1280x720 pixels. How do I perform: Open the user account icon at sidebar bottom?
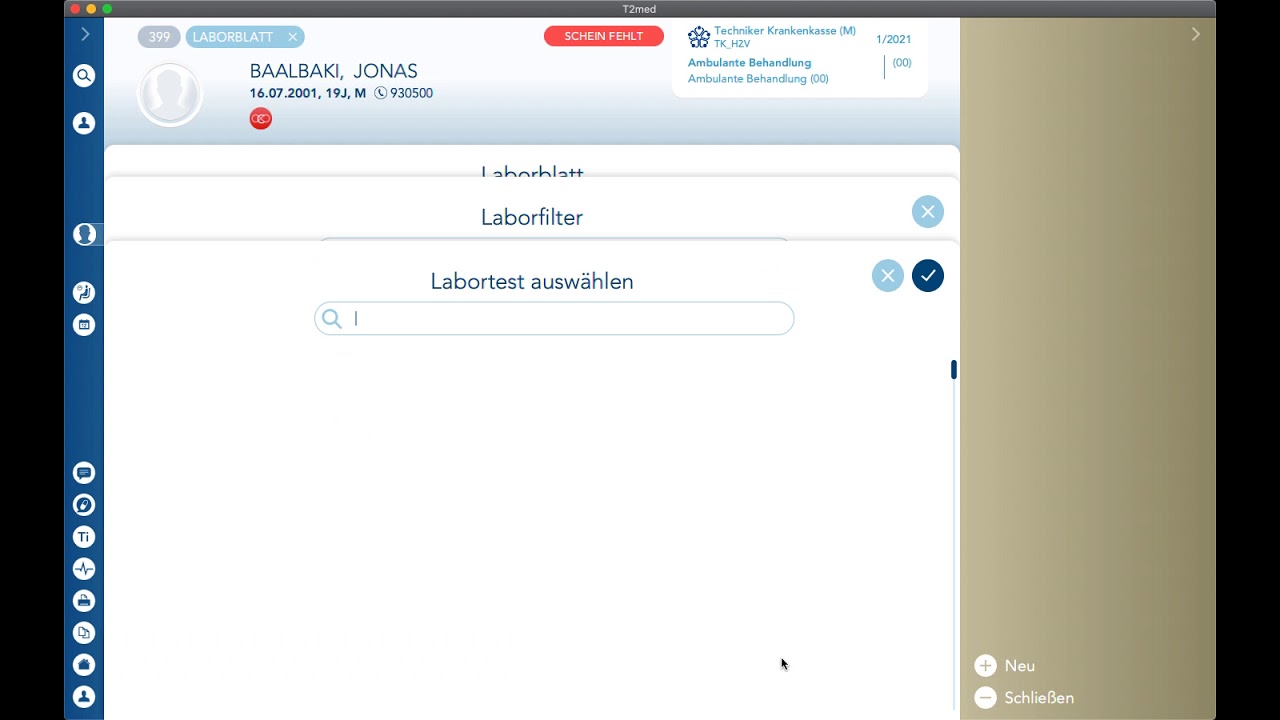click(84, 697)
